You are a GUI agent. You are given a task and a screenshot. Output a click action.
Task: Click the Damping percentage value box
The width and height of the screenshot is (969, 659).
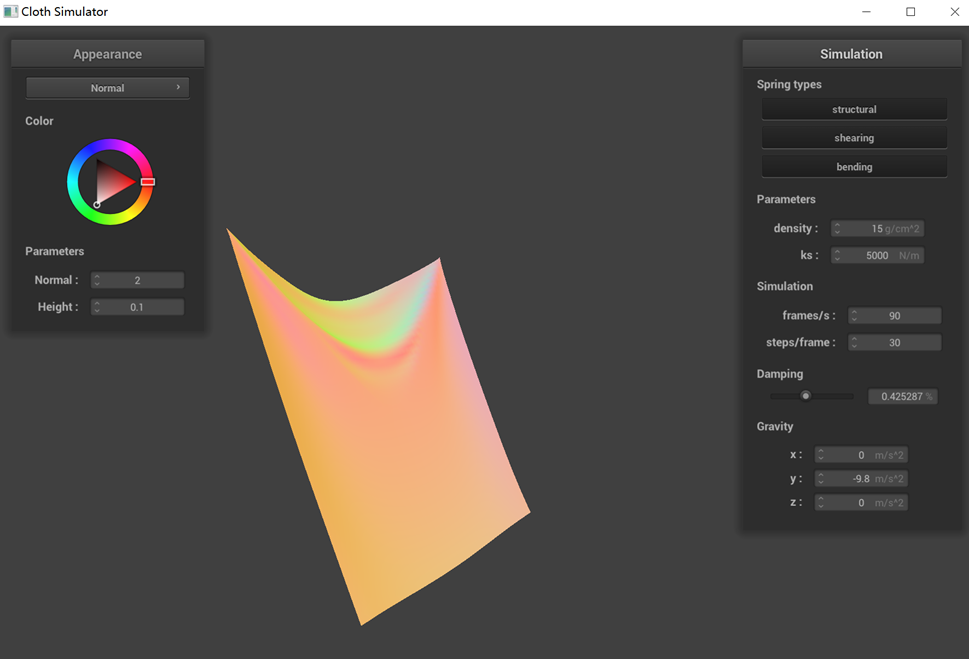pyautogui.click(x=902, y=397)
